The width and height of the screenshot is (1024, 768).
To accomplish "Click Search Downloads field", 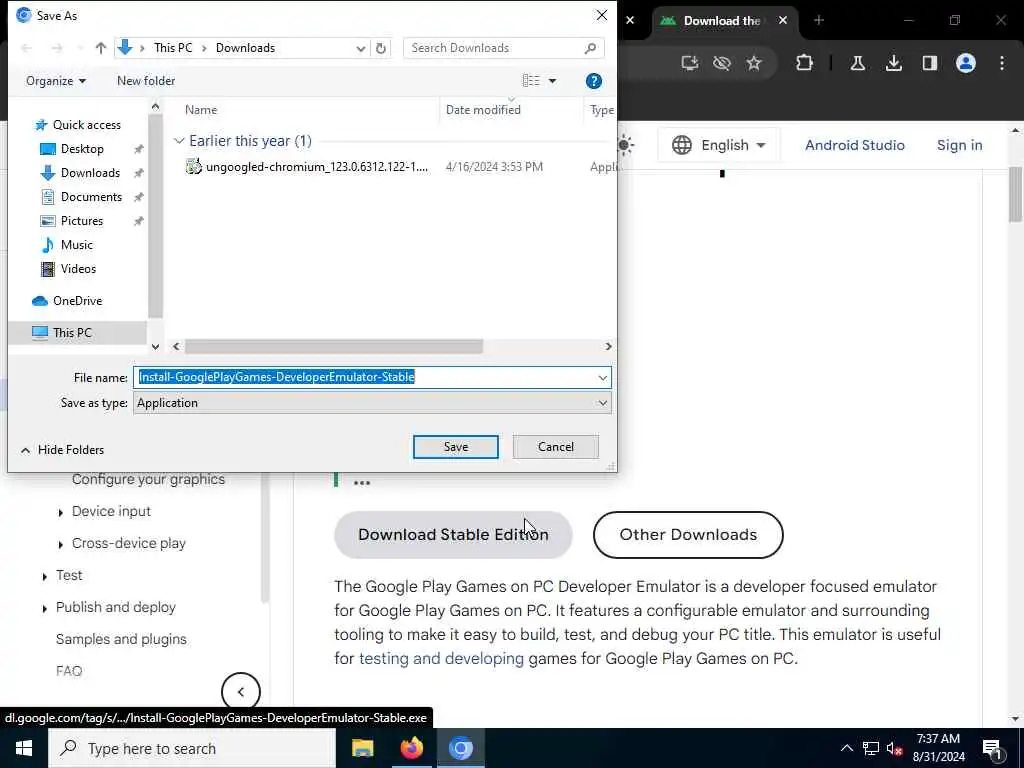I will 503,48.
